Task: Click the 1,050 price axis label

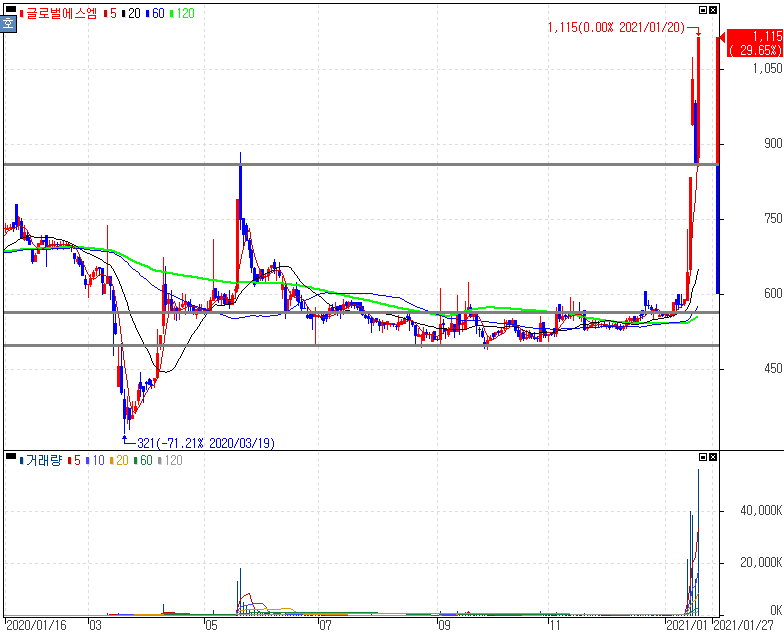Action: coord(767,68)
